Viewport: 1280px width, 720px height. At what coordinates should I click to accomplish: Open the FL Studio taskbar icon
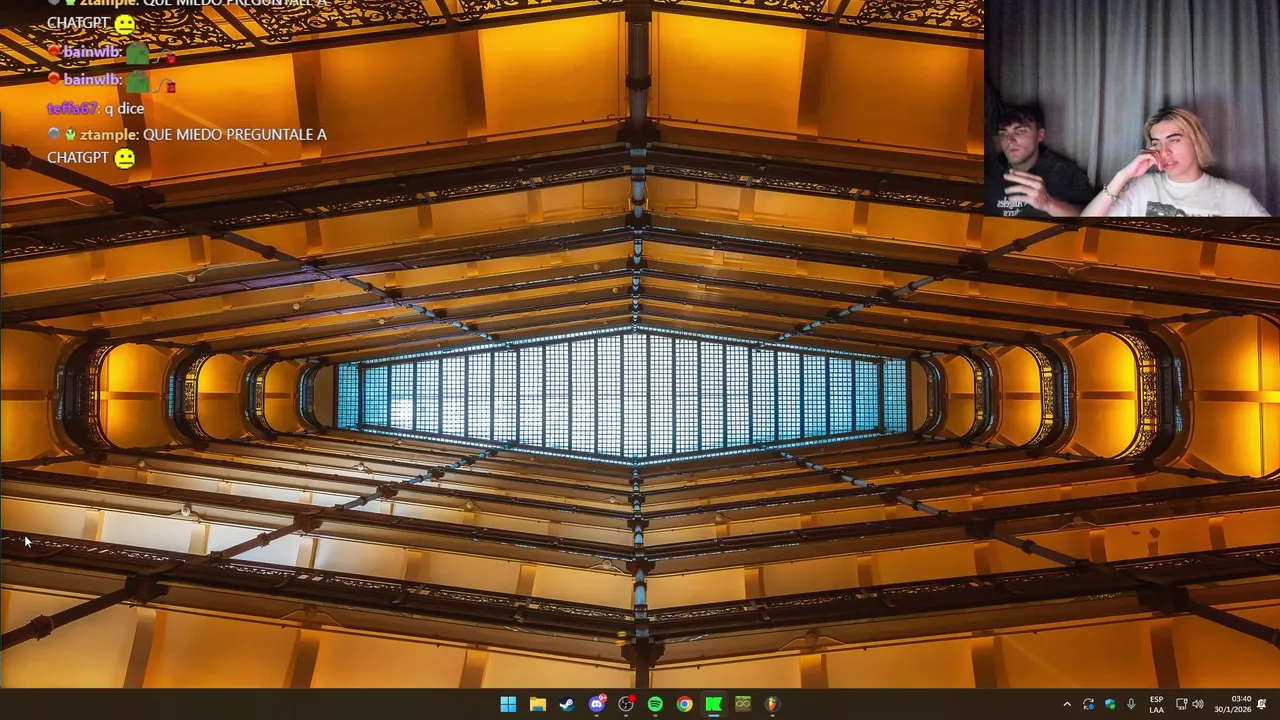(x=772, y=704)
